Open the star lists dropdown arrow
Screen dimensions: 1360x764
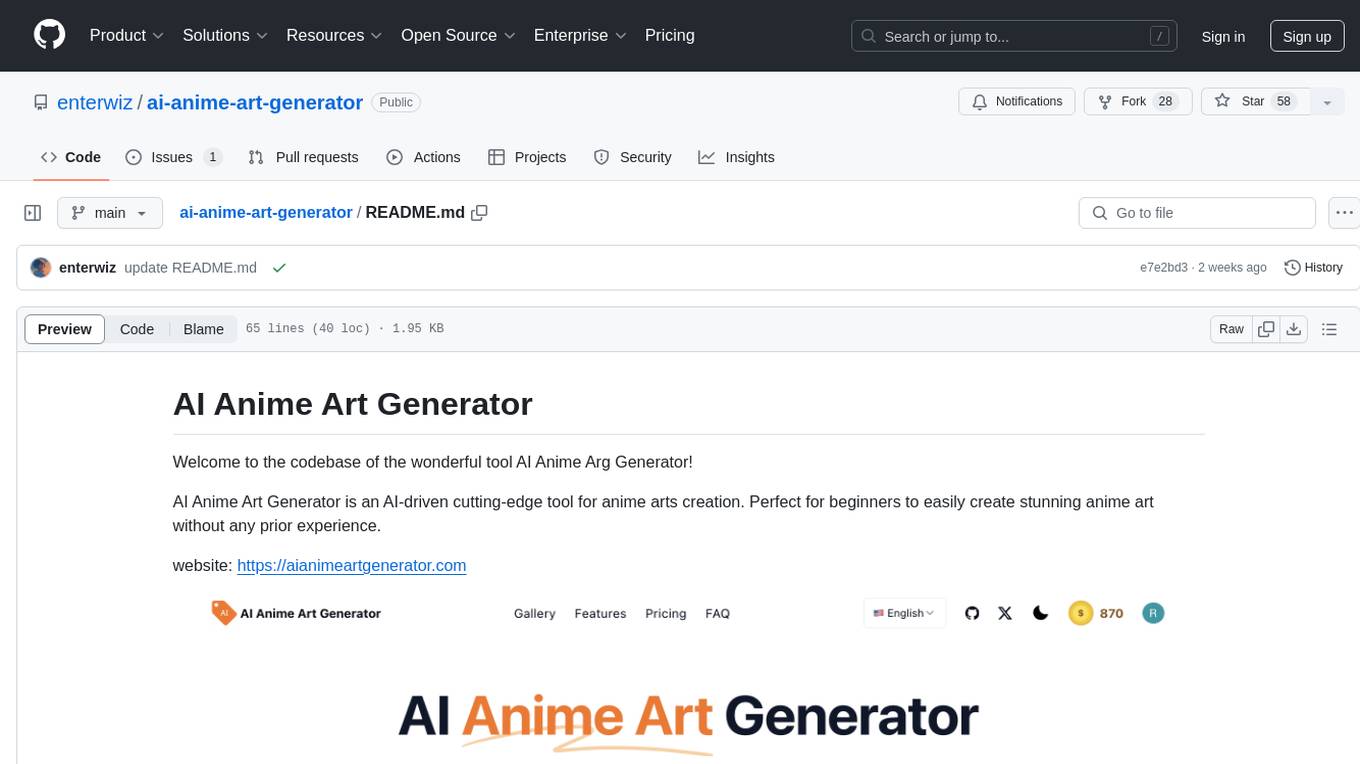pos(1328,102)
